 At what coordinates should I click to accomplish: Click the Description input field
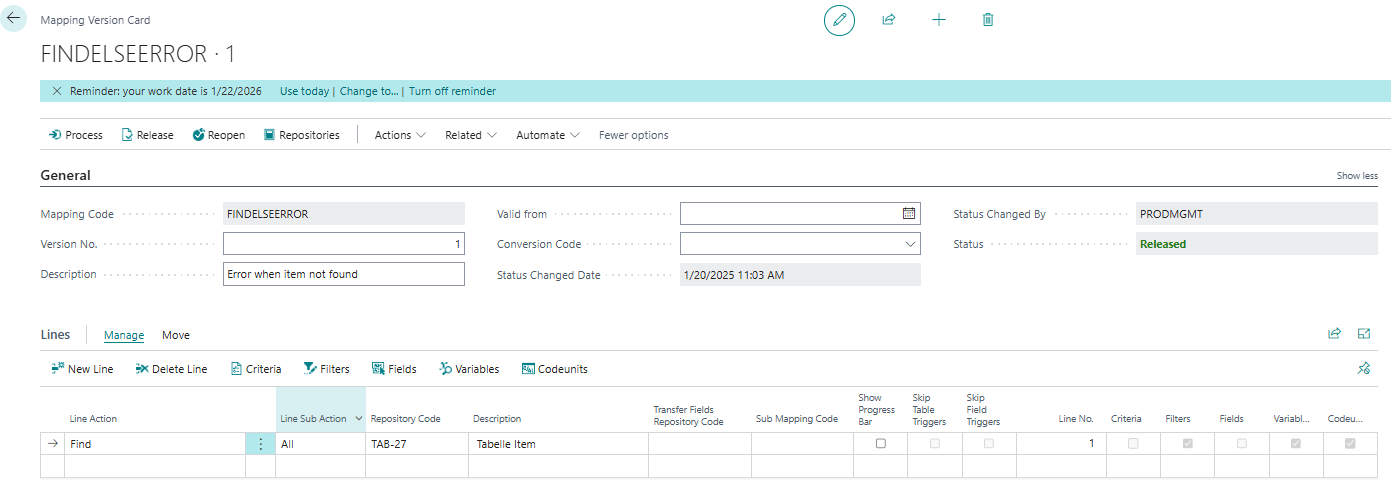[x=343, y=274]
